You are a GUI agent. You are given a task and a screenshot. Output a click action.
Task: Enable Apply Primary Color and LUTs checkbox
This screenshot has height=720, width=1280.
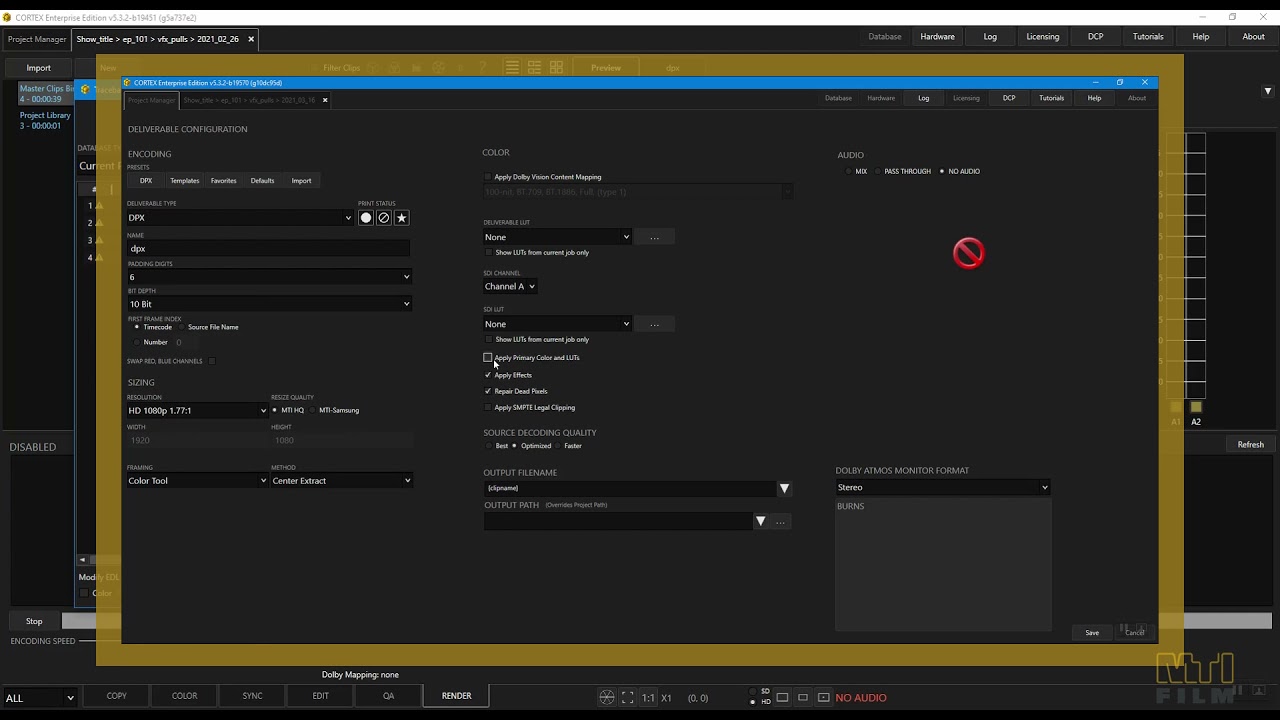[488, 358]
